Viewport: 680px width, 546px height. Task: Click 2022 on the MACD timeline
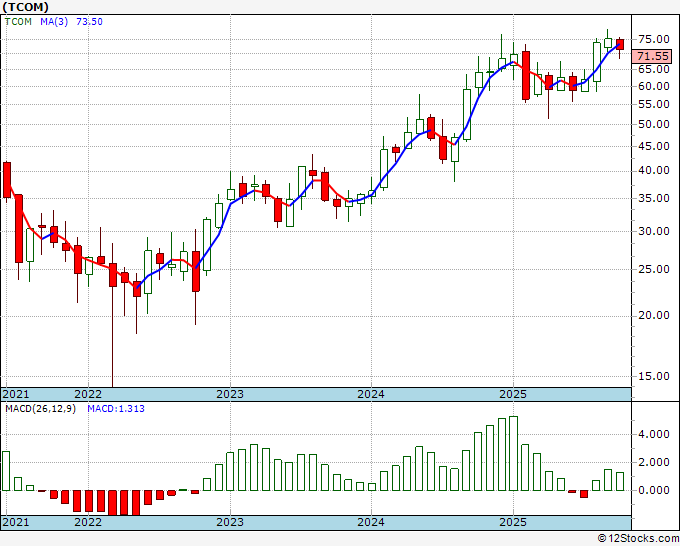pyautogui.click(x=88, y=522)
